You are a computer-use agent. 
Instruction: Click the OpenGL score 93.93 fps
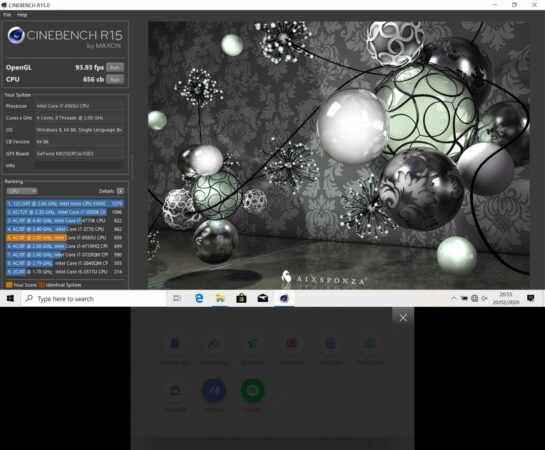[x=90, y=67]
